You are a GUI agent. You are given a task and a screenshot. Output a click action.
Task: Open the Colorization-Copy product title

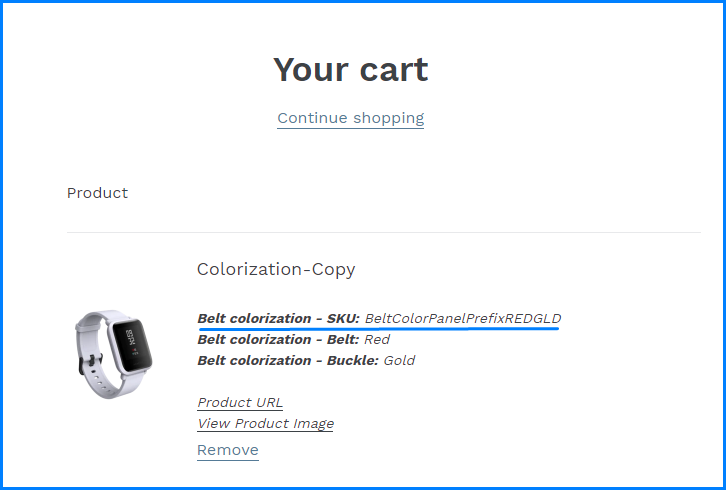[276, 269]
